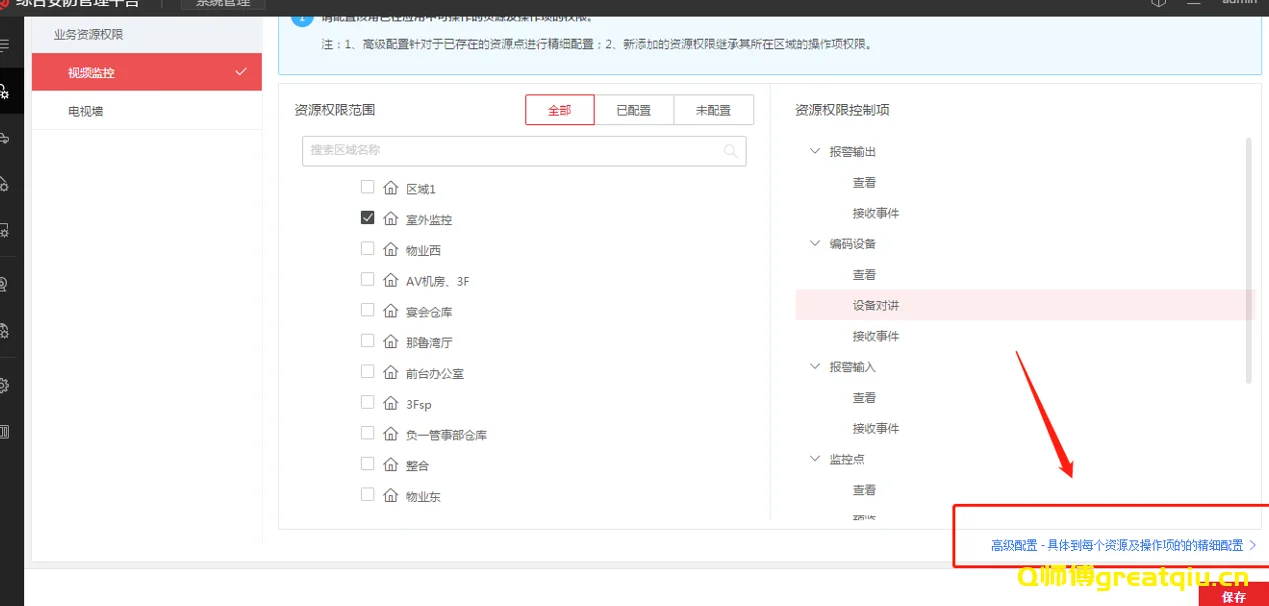Open the 系统管理 menu

[225, 4]
